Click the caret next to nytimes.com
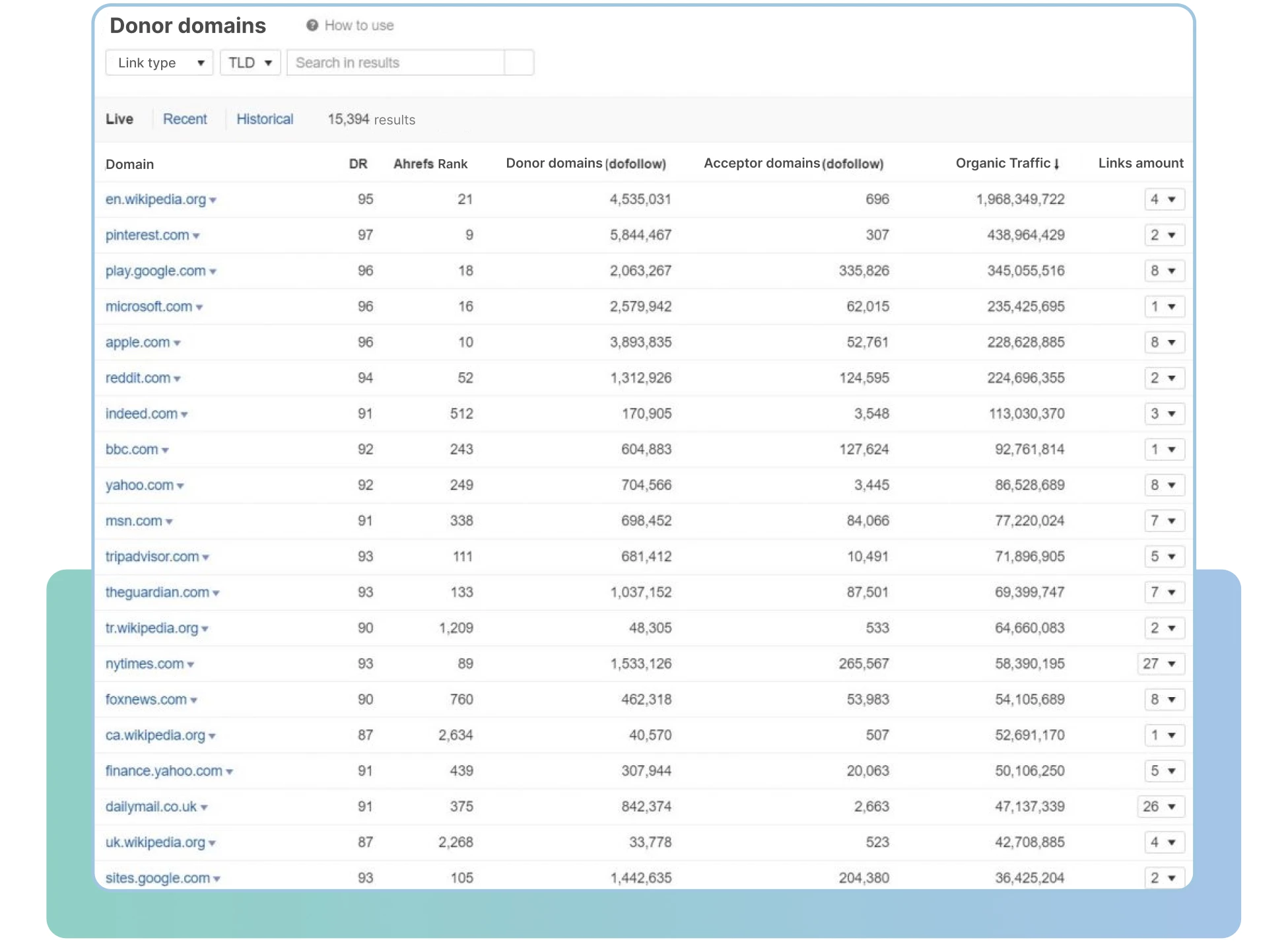The image size is (1288, 942). click(191, 665)
